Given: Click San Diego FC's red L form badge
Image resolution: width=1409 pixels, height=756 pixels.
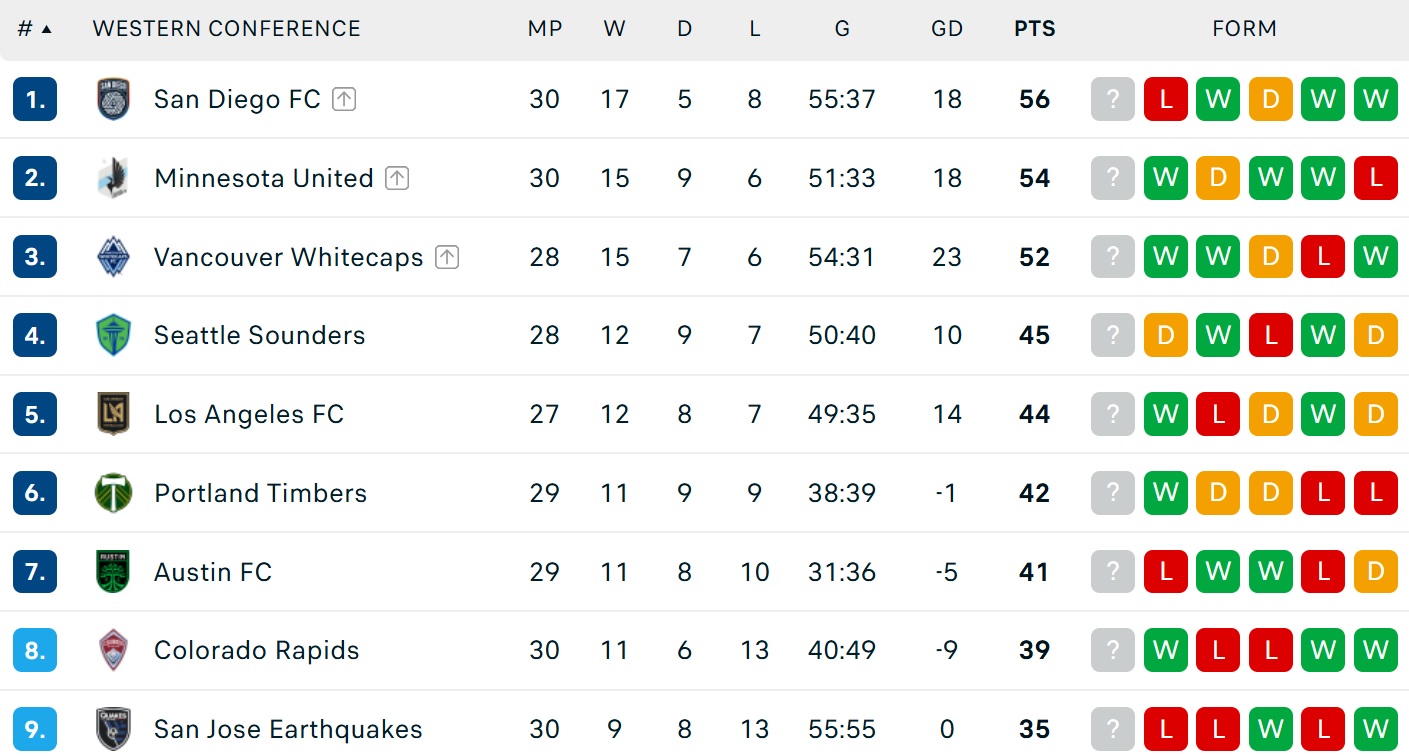Looking at the screenshot, I should point(1166,99).
